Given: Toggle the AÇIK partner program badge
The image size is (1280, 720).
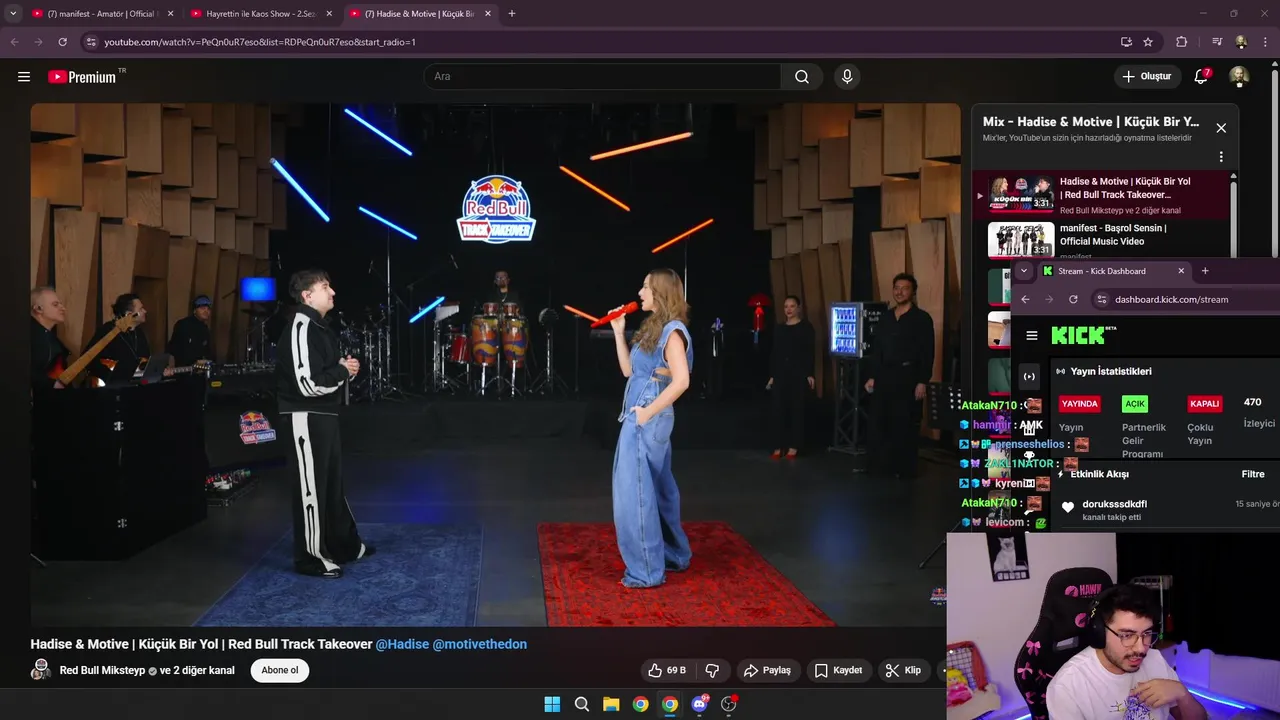Looking at the screenshot, I should (x=1135, y=404).
